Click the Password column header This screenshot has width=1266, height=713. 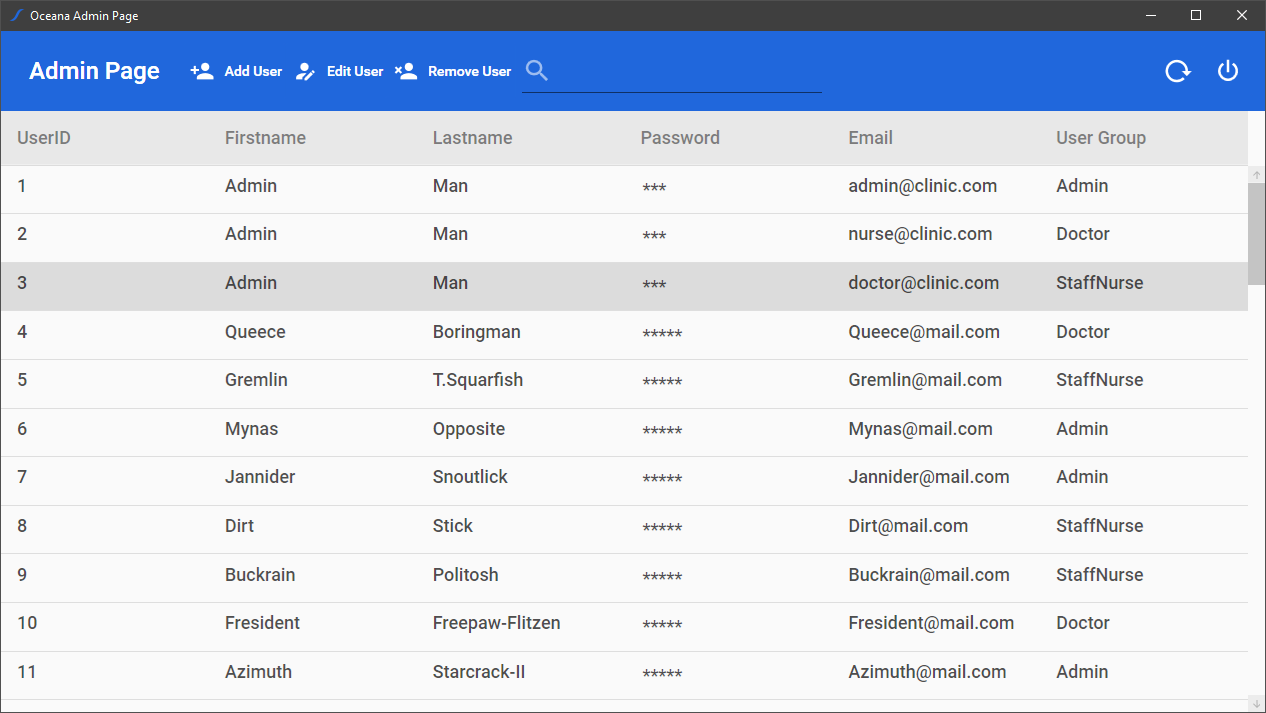pos(680,138)
